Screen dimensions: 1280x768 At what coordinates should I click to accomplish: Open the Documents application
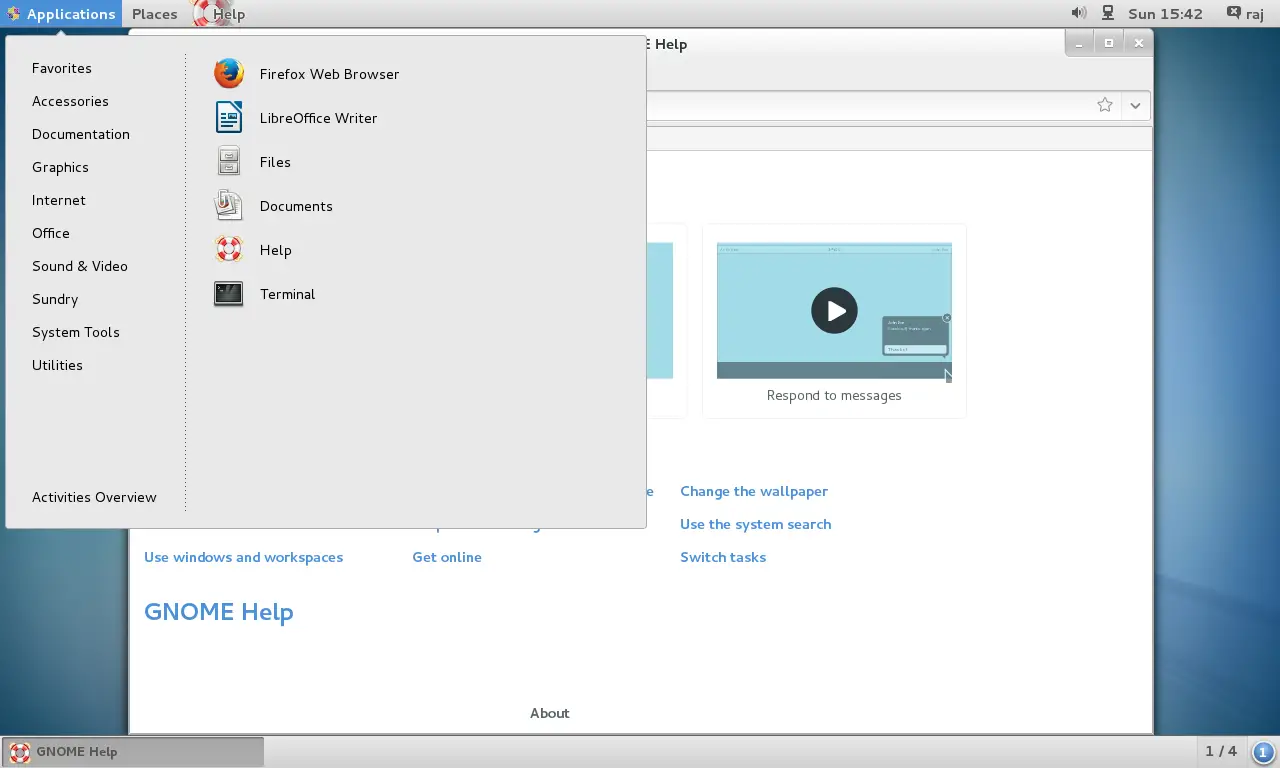click(296, 206)
